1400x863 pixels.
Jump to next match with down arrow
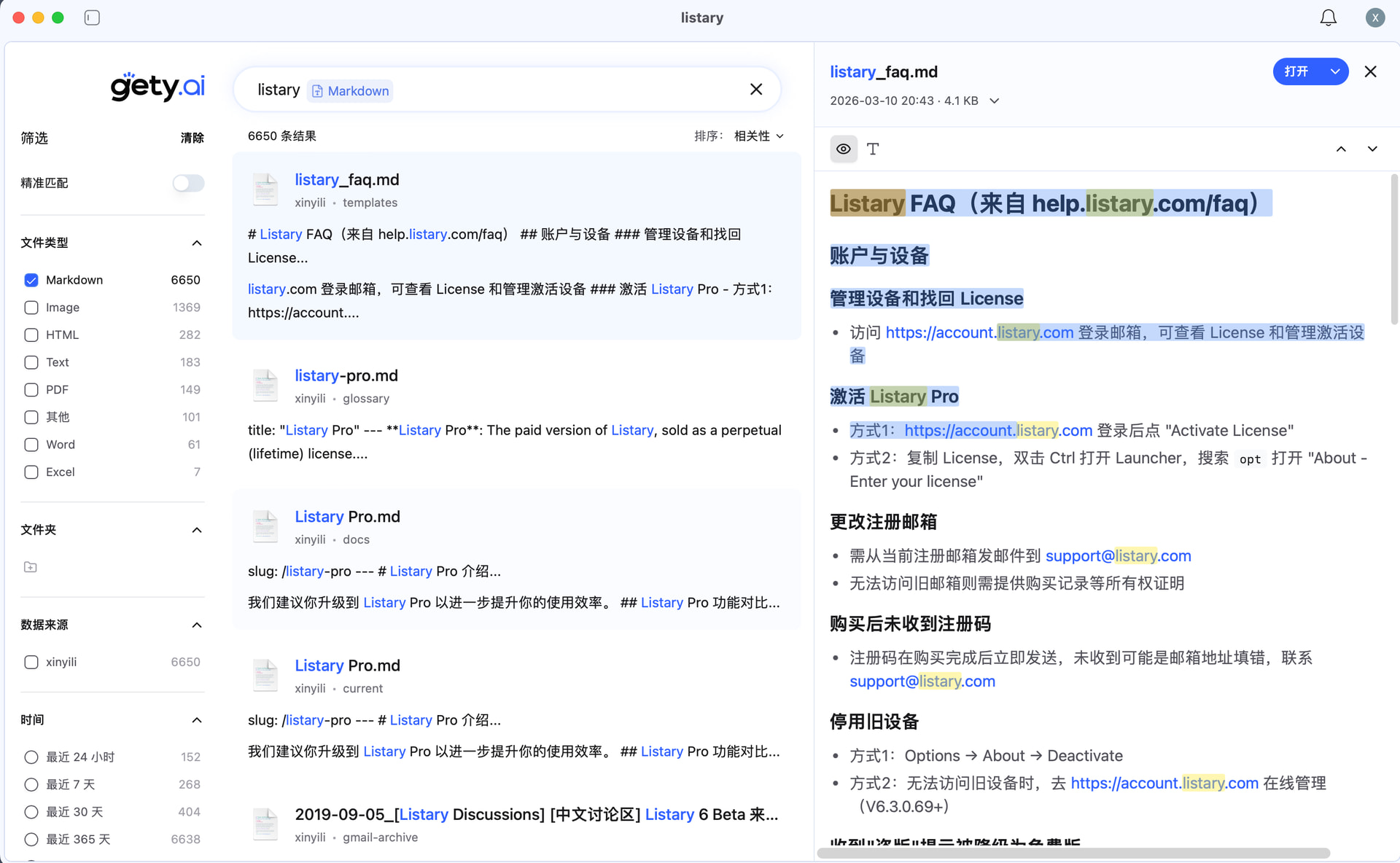(x=1372, y=149)
